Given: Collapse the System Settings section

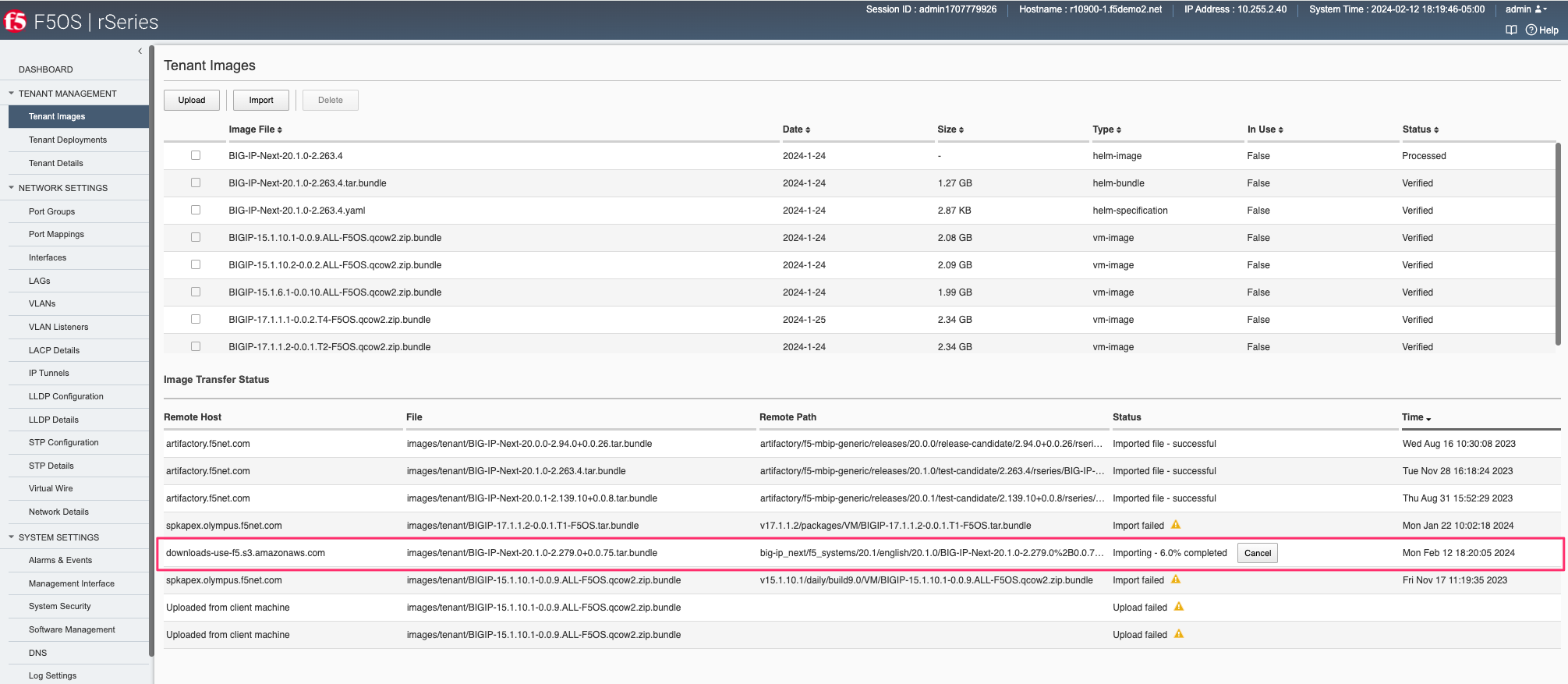Looking at the screenshot, I should point(11,537).
